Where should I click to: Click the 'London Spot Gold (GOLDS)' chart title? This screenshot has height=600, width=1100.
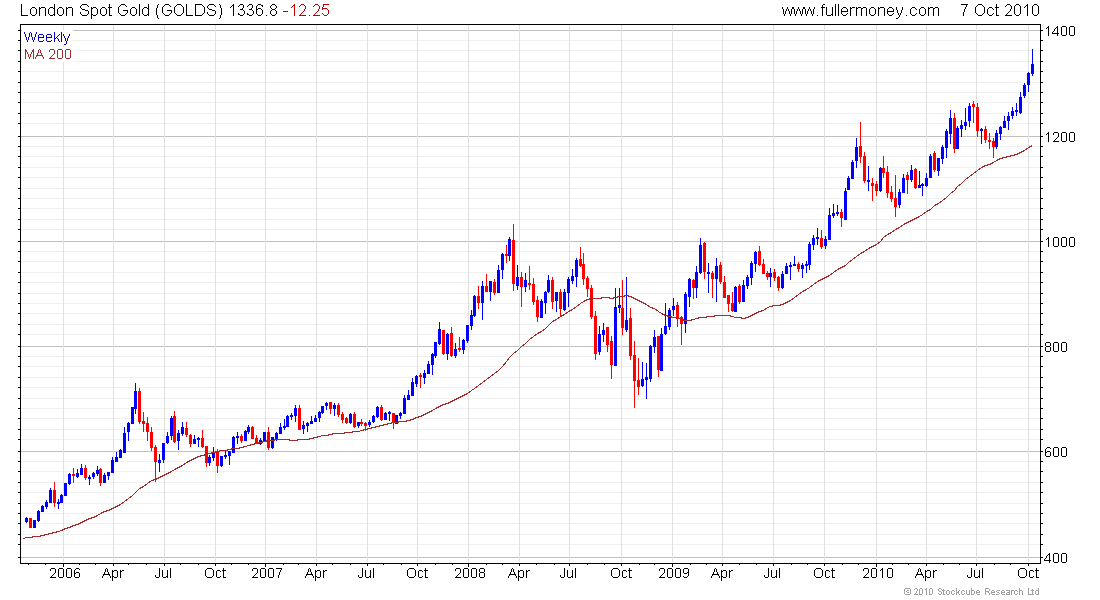tap(122, 11)
